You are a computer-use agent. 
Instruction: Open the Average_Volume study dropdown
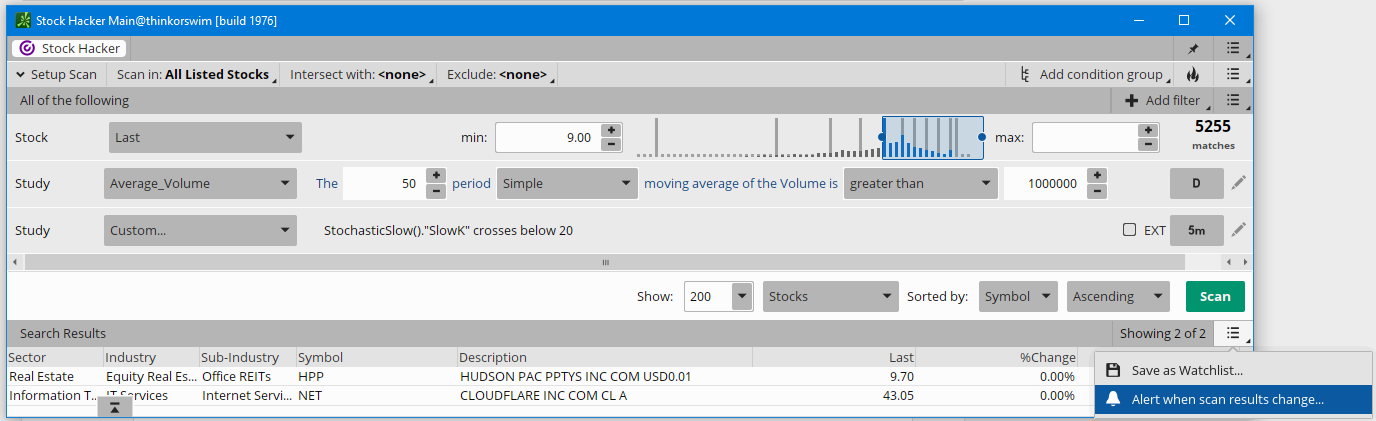[x=200, y=183]
